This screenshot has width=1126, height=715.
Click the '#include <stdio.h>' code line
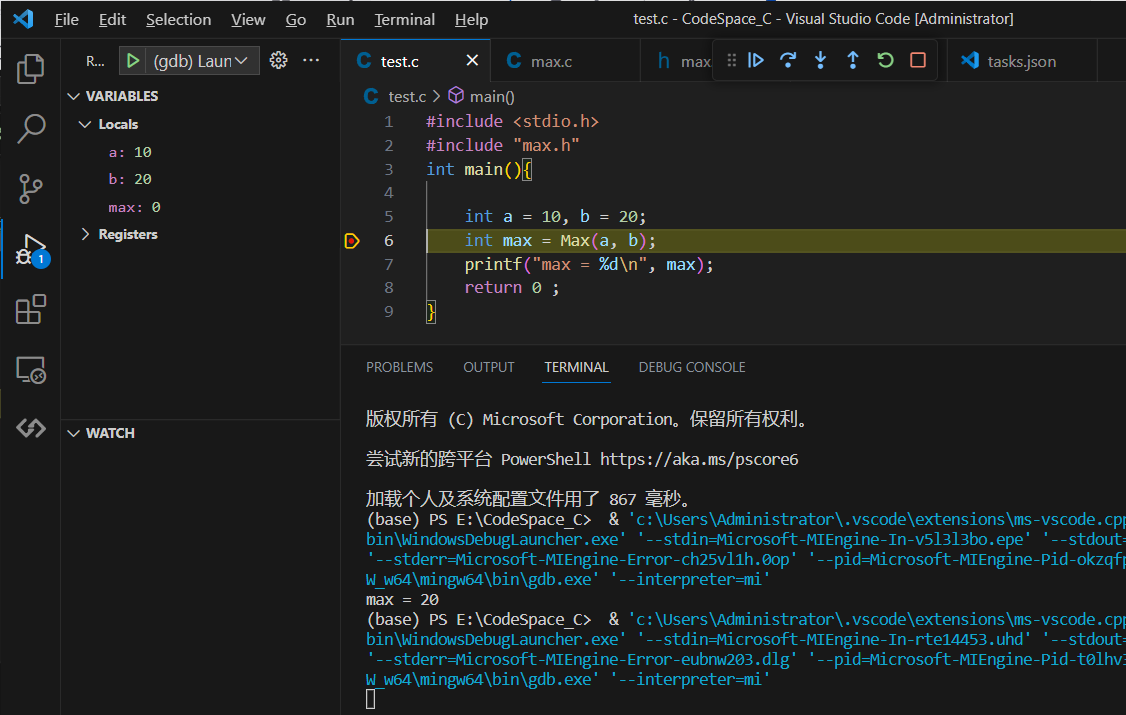512,121
